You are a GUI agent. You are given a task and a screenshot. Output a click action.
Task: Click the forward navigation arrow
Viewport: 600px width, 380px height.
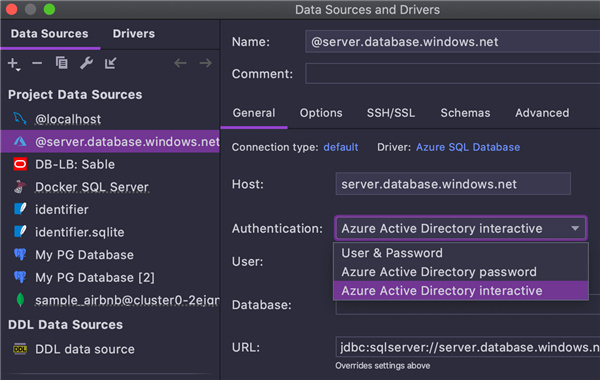pyautogui.click(x=205, y=63)
